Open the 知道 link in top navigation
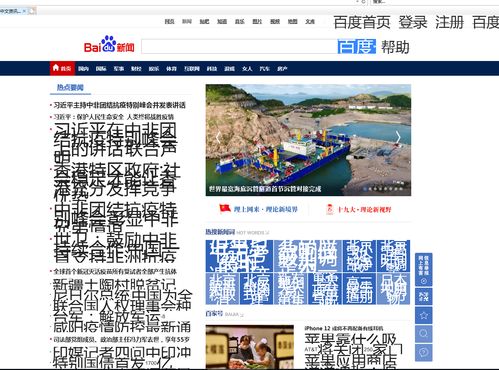The image size is (499, 370). 222,21
